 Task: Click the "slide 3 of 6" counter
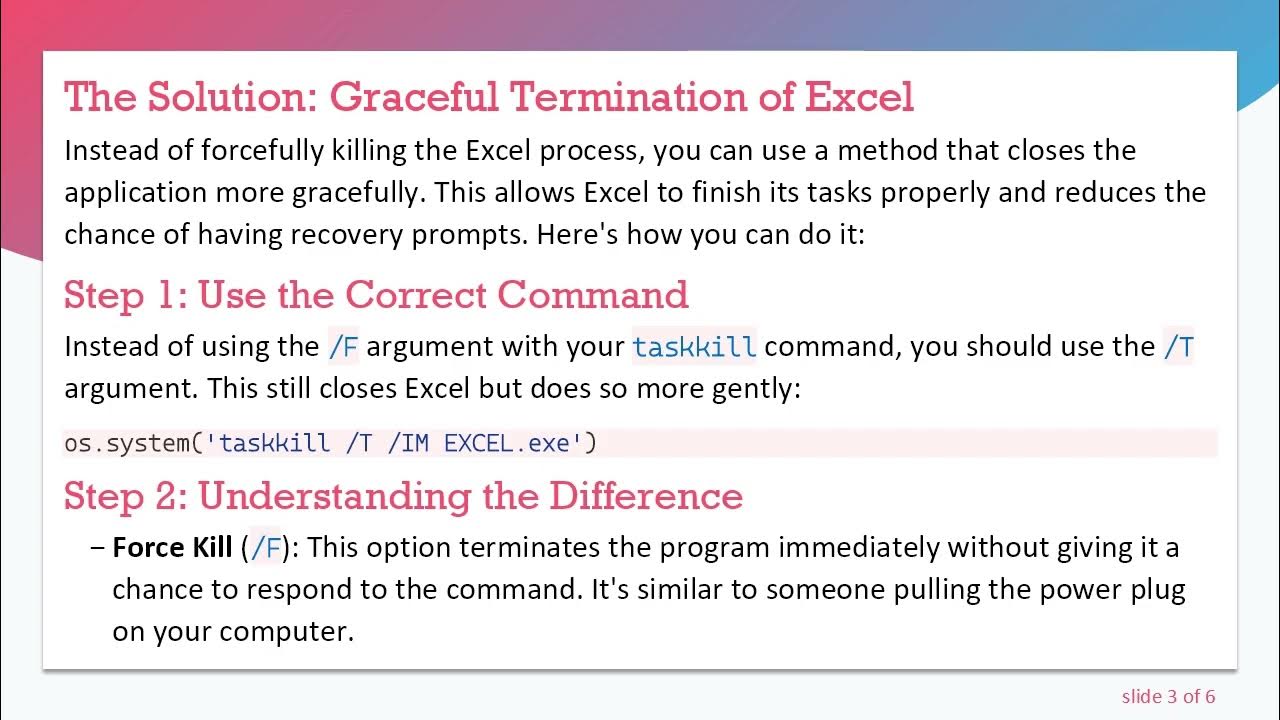point(1168,696)
